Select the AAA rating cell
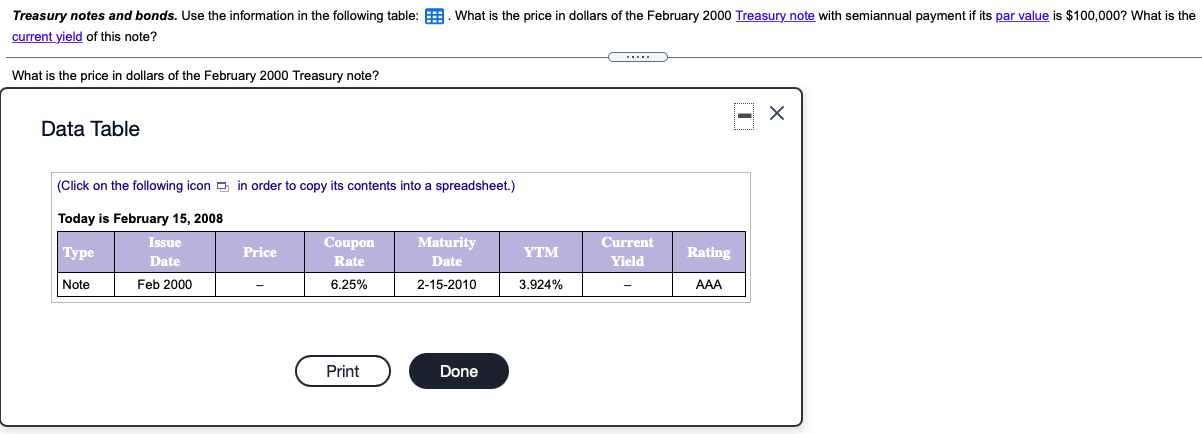Image resolution: width=1202 pixels, height=434 pixels. point(708,285)
